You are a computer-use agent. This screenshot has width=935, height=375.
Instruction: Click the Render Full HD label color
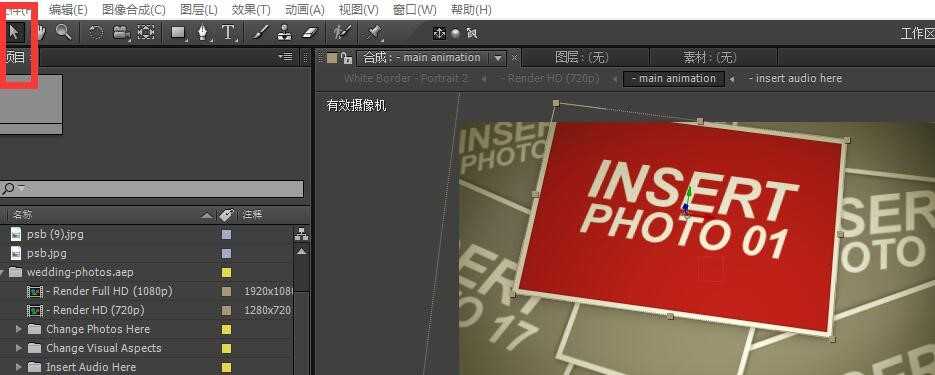coord(227,292)
